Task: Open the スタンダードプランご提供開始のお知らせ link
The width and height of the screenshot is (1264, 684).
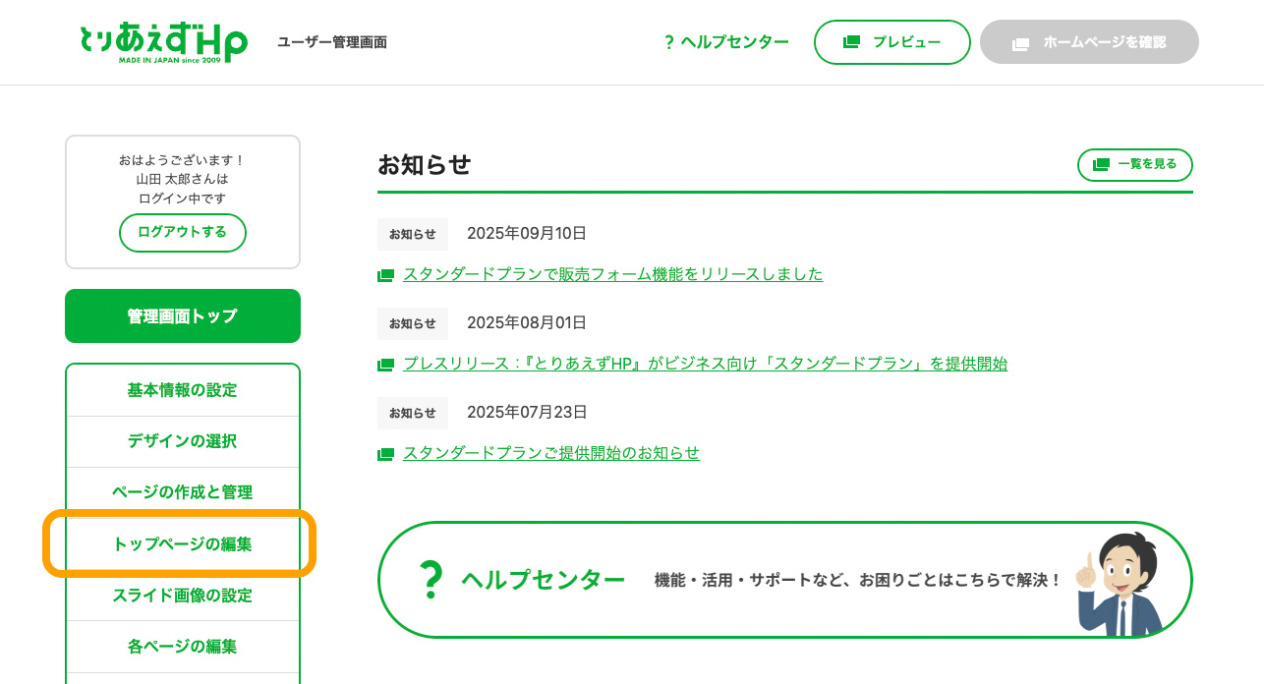Action: (551, 453)
